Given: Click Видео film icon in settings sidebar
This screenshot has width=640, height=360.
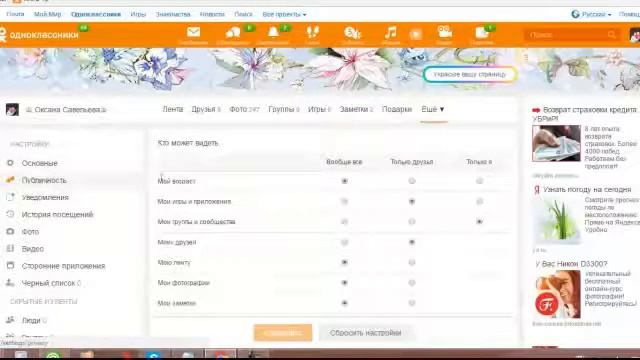Looking at the screenshot, I should click(10, 248).
